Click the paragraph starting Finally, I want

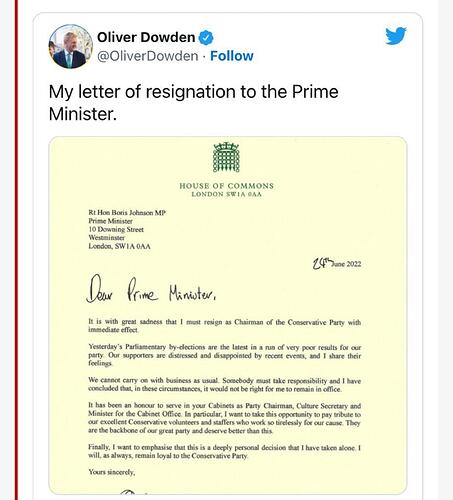[225, 451]
